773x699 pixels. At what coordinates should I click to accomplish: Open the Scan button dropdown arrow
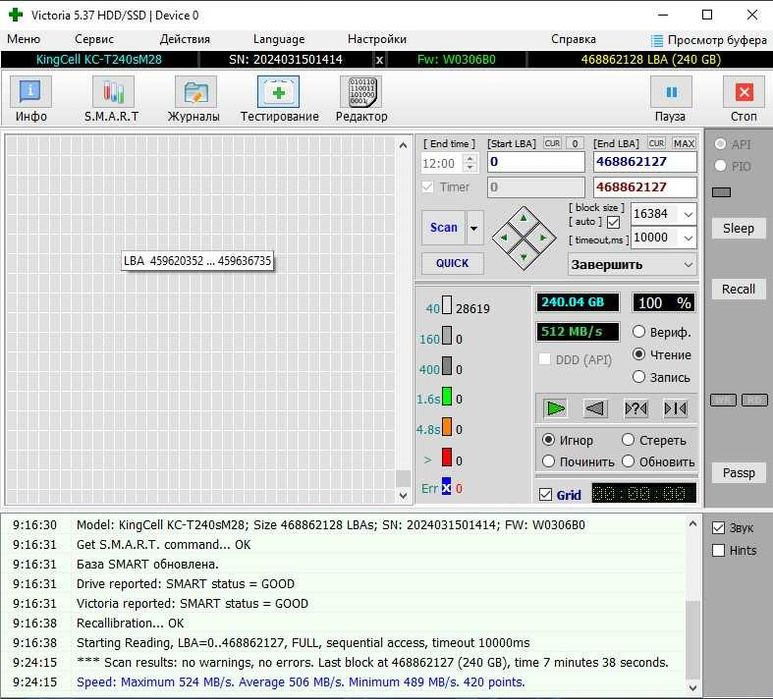474,228
